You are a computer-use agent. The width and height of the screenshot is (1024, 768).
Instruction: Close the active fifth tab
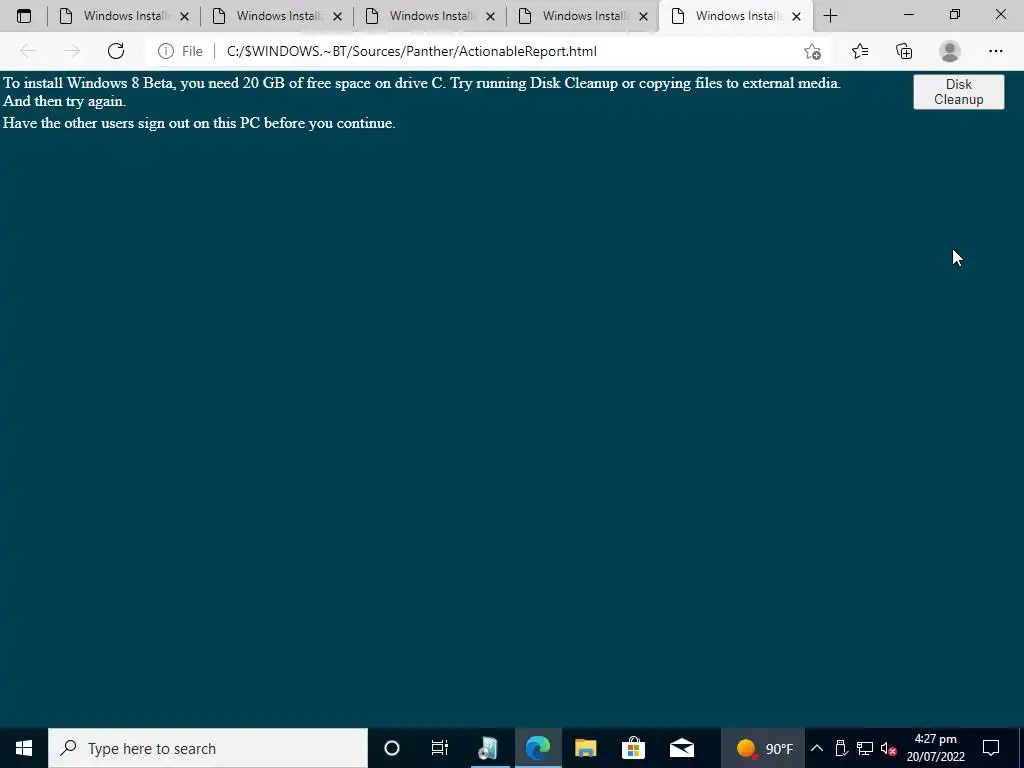click(x=796, y=16)
